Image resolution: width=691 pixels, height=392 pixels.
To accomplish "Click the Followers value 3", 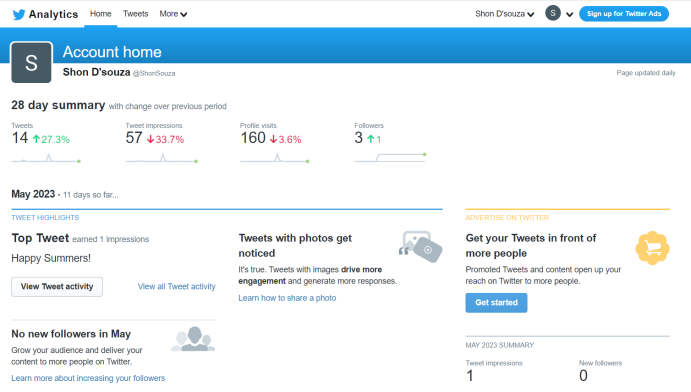I will point(358,138).
